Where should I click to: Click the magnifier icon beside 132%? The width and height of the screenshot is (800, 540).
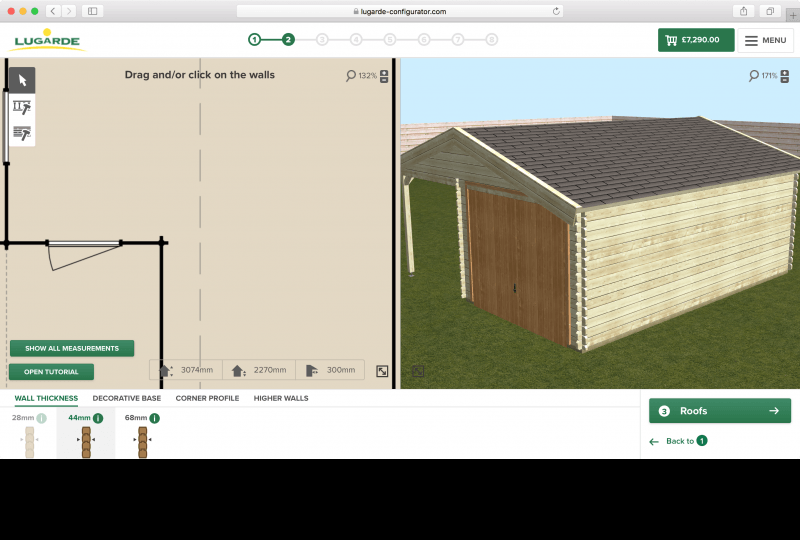(x=351, y=76)
